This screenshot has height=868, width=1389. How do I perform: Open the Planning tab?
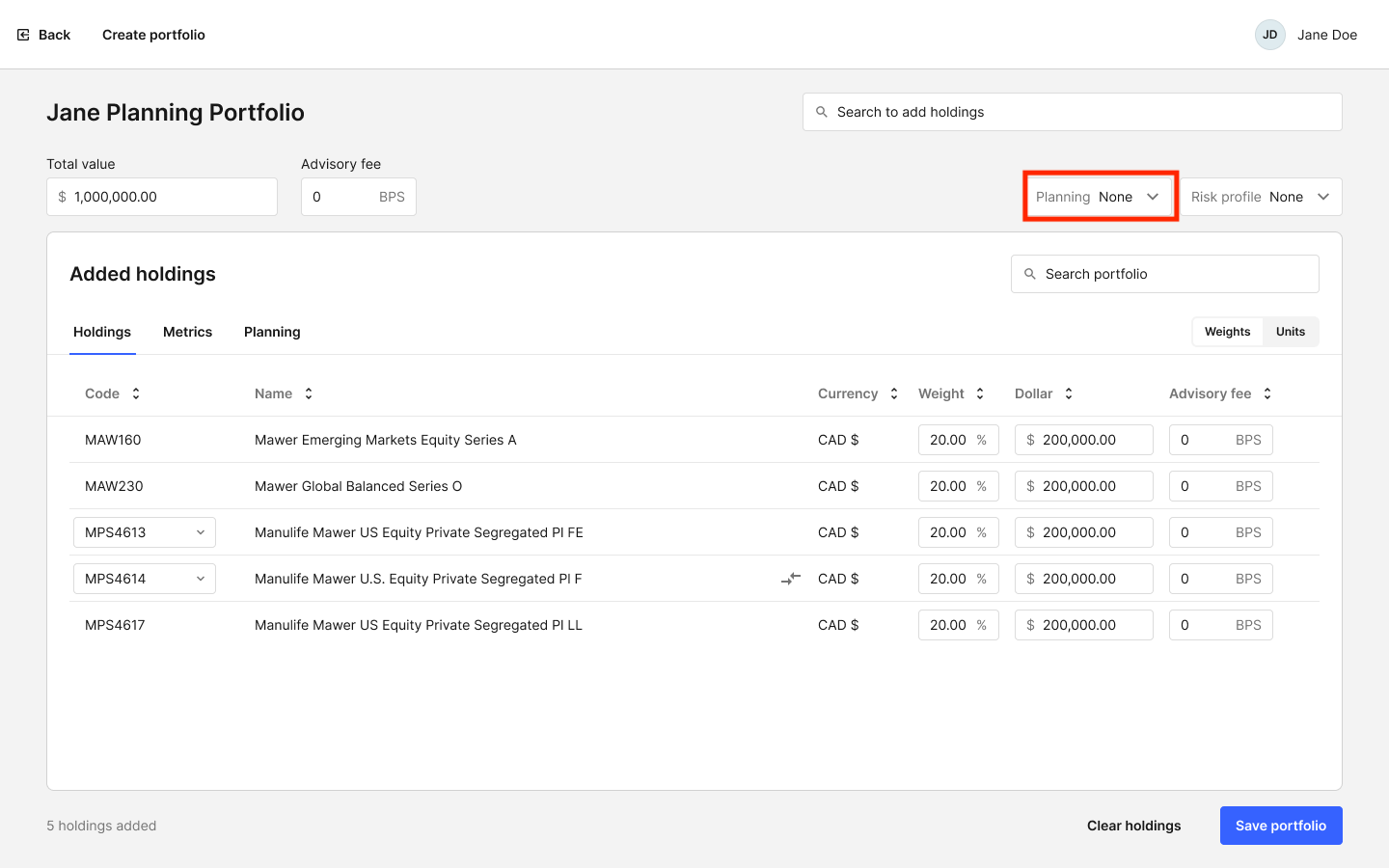[272, 332]
